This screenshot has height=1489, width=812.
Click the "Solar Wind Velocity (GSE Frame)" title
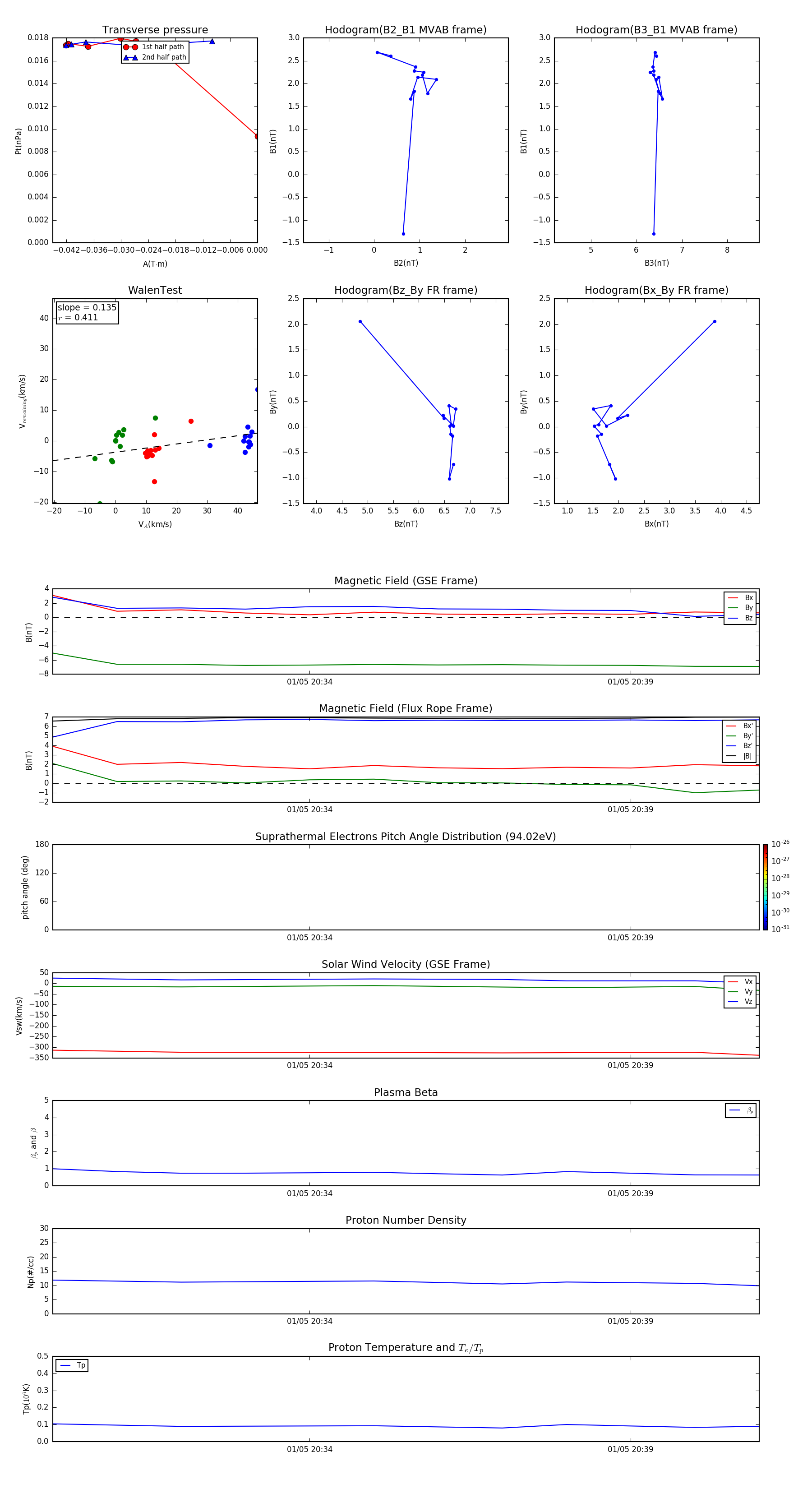pyautogui.click(x=406, y=965)
